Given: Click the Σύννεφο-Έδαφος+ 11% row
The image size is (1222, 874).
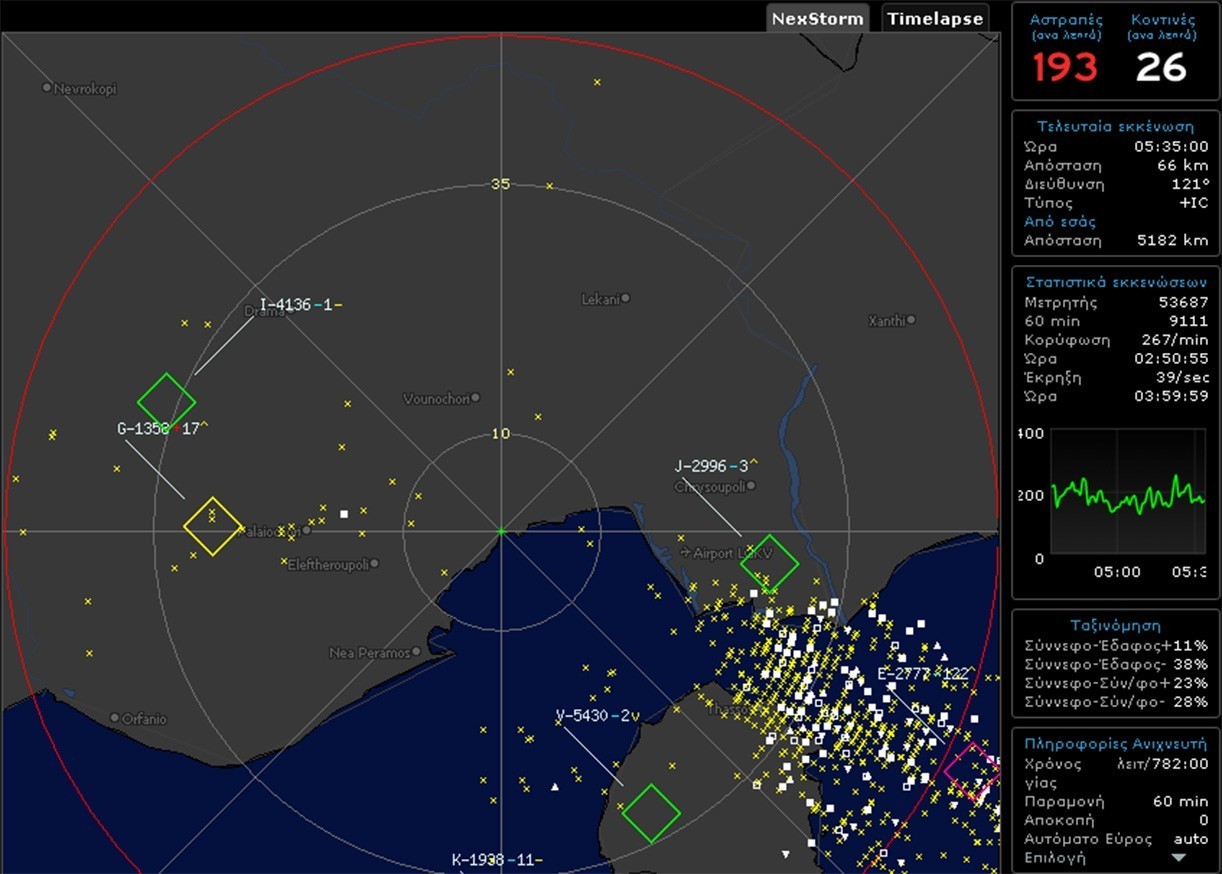Looking at the screenshot, I should 1116,645.
